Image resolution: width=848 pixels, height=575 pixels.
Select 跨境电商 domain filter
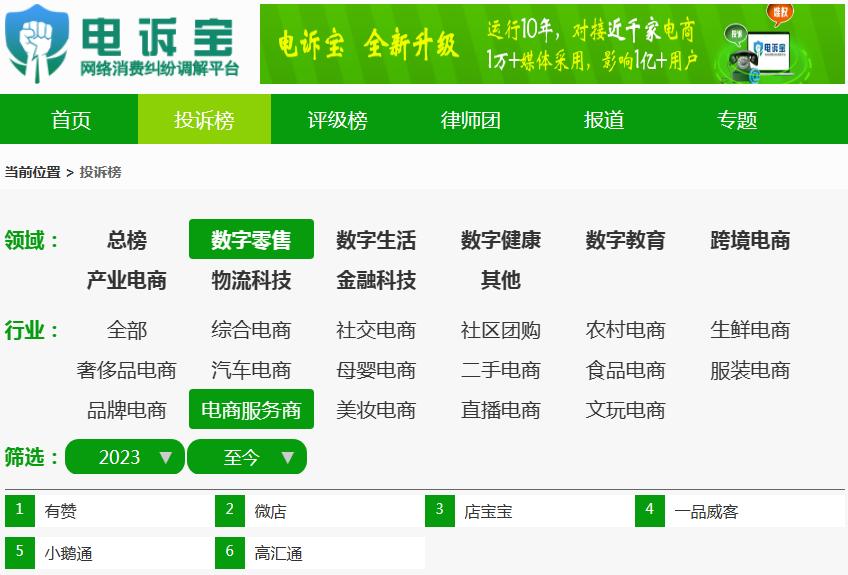750,240
